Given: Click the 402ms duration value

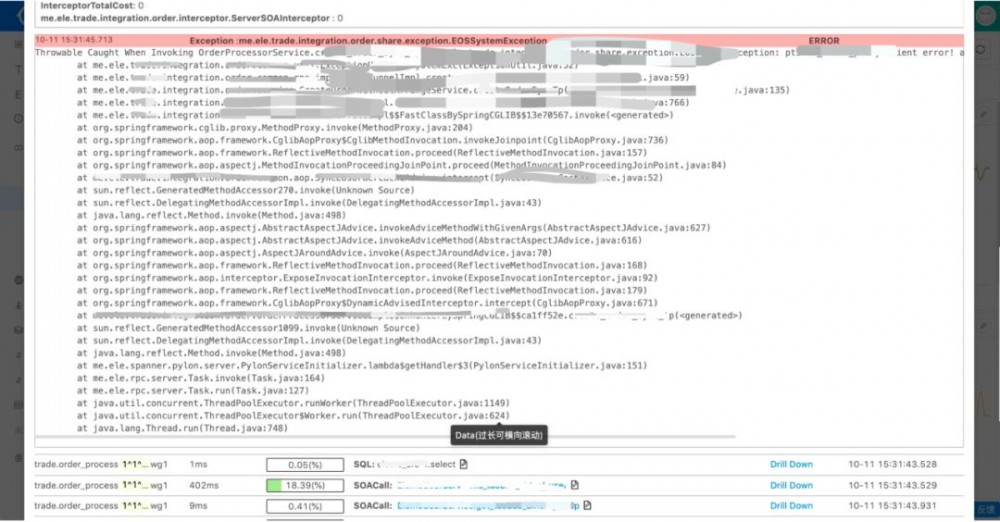Looking at the screenshot, I should 204,485.
